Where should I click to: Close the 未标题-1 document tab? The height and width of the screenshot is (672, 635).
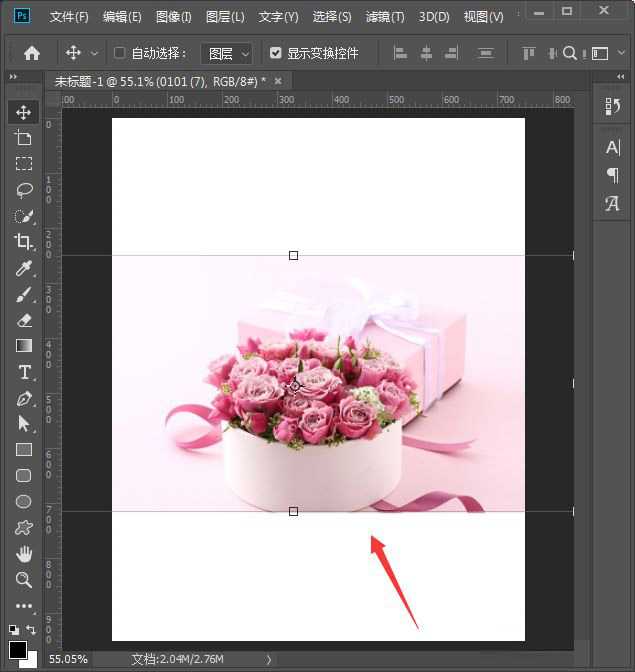point(278,81)
